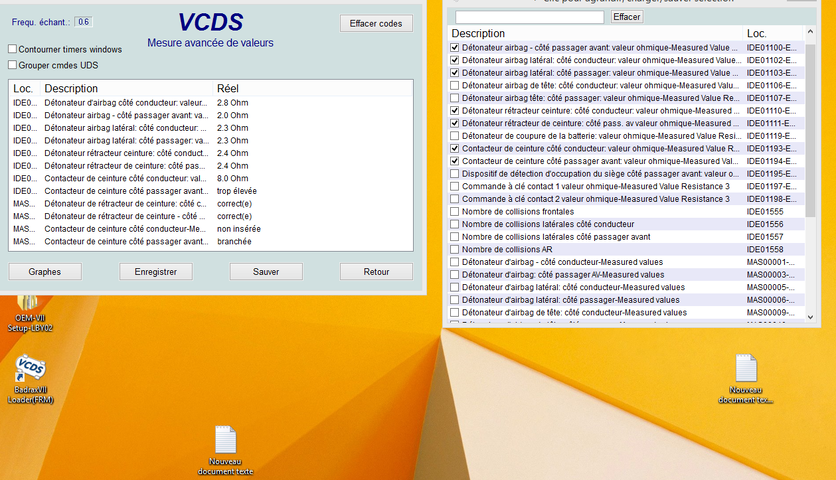Click the Description column header in selection list

point(596,33)
